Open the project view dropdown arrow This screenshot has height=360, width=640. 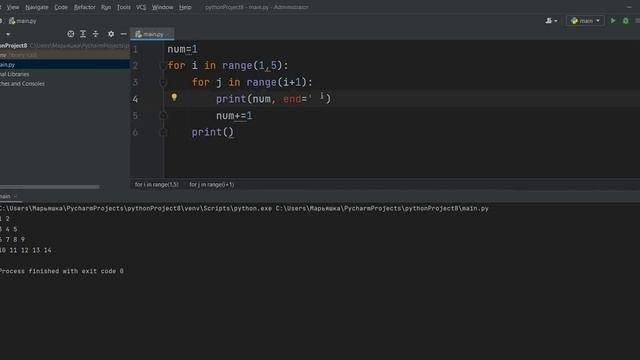click(8, 34)
